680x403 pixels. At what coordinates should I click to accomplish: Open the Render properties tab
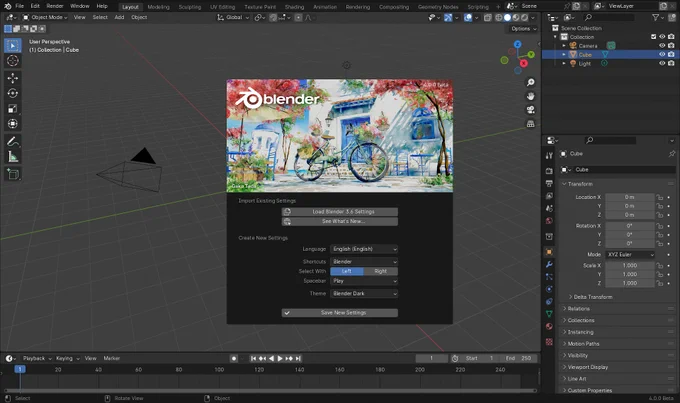(549, 171)
